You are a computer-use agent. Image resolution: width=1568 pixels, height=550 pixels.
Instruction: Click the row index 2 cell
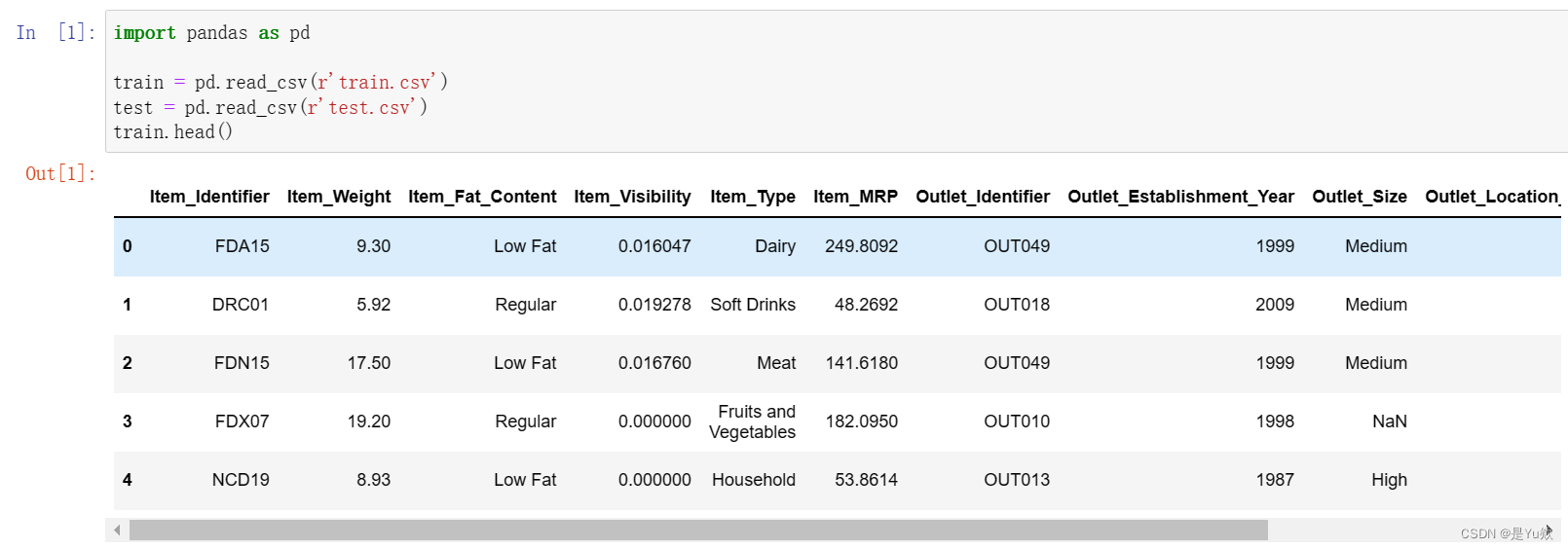tap(128, 363)
